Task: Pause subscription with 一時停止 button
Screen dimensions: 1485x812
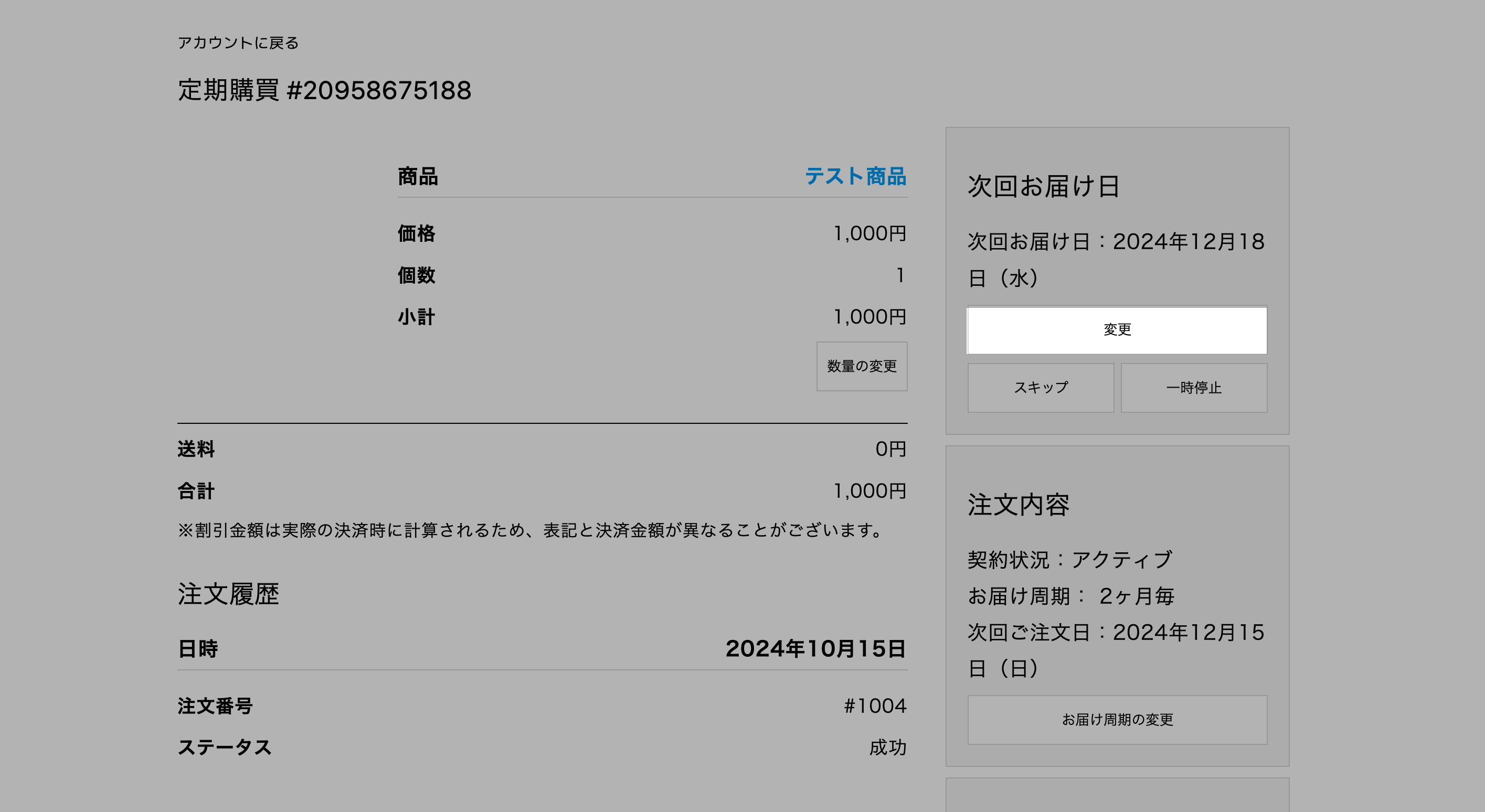Action: tap(1193, 388)
